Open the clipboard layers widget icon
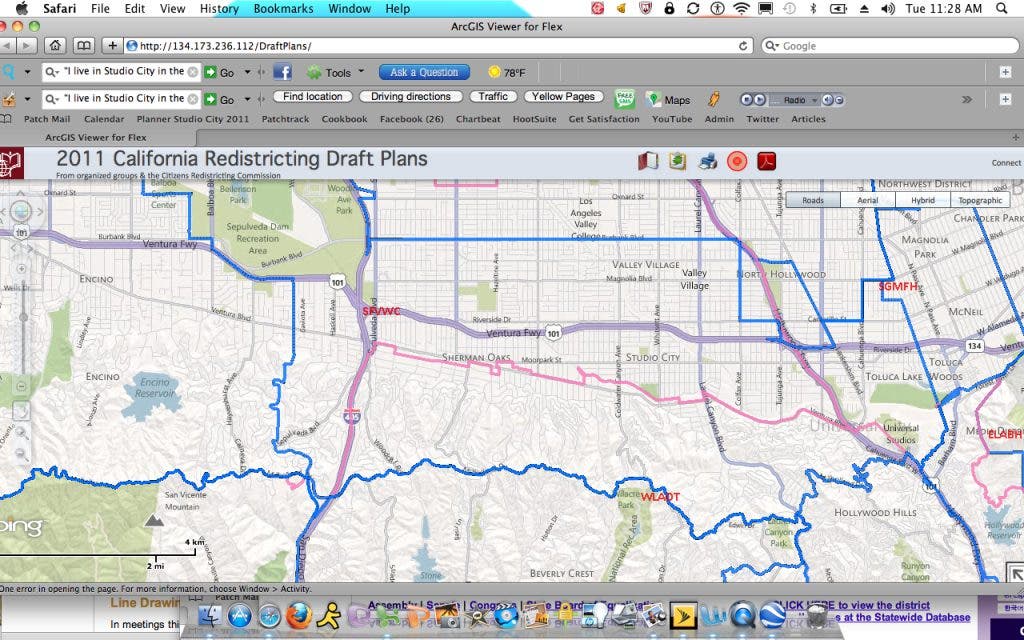 coord(677,161)
